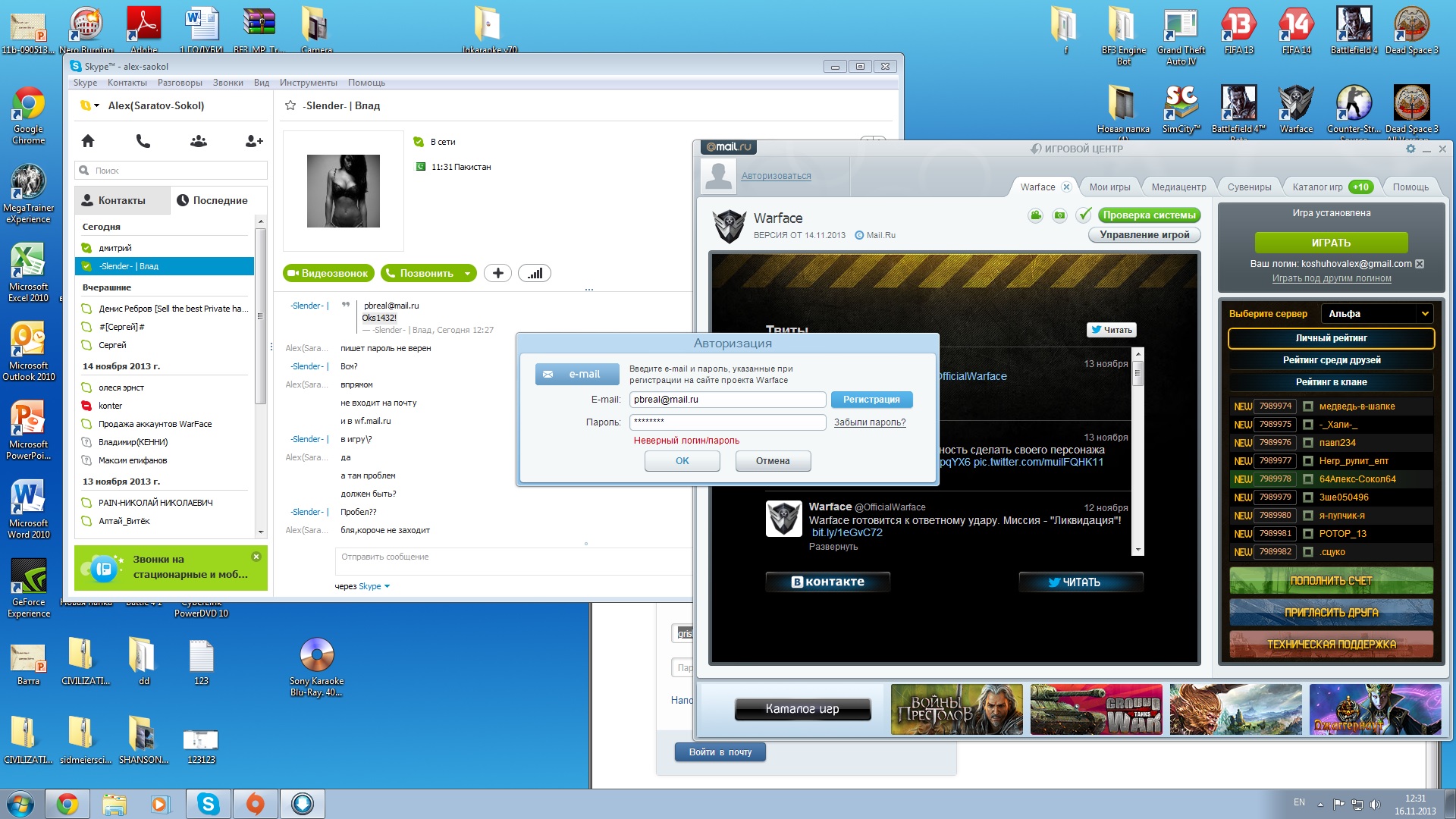Image resolution: width=1456 pixels, height=819 pixels.
Task: Open Skype menu Инструменты
Action: 308,83
